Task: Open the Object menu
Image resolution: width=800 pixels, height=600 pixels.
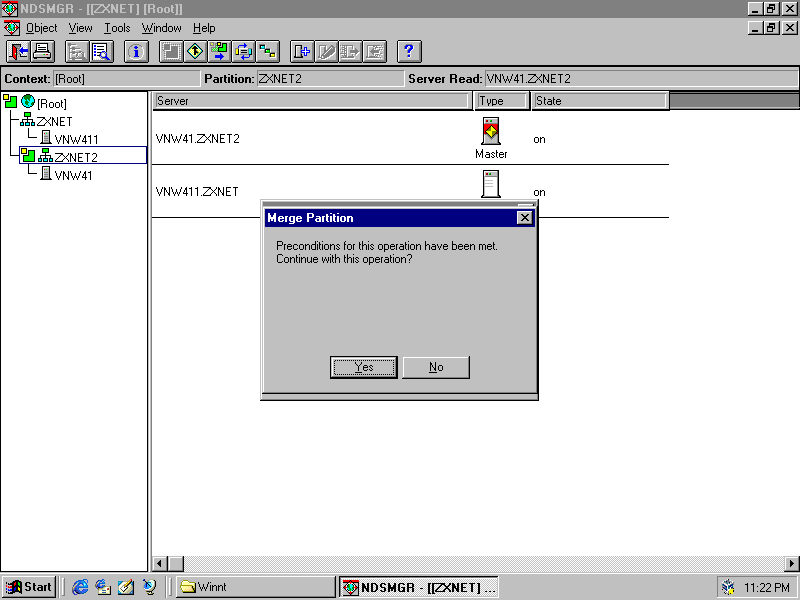Action: point(42,28)
